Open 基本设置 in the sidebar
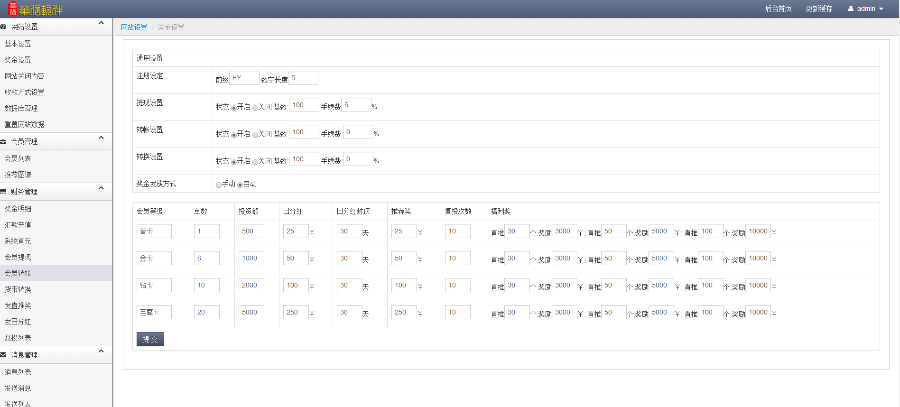 pyautogui.click(x=17, y=43)
